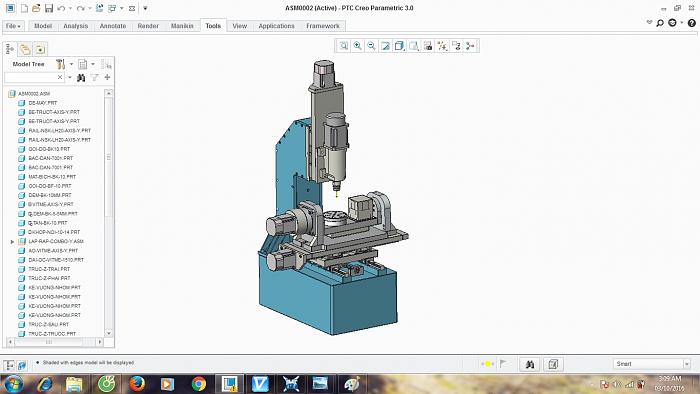Image resolution: width=700 pixels, height=394 pixels.
Task: Regenerate the model from quick access toolbar
Action: point(100,8)
